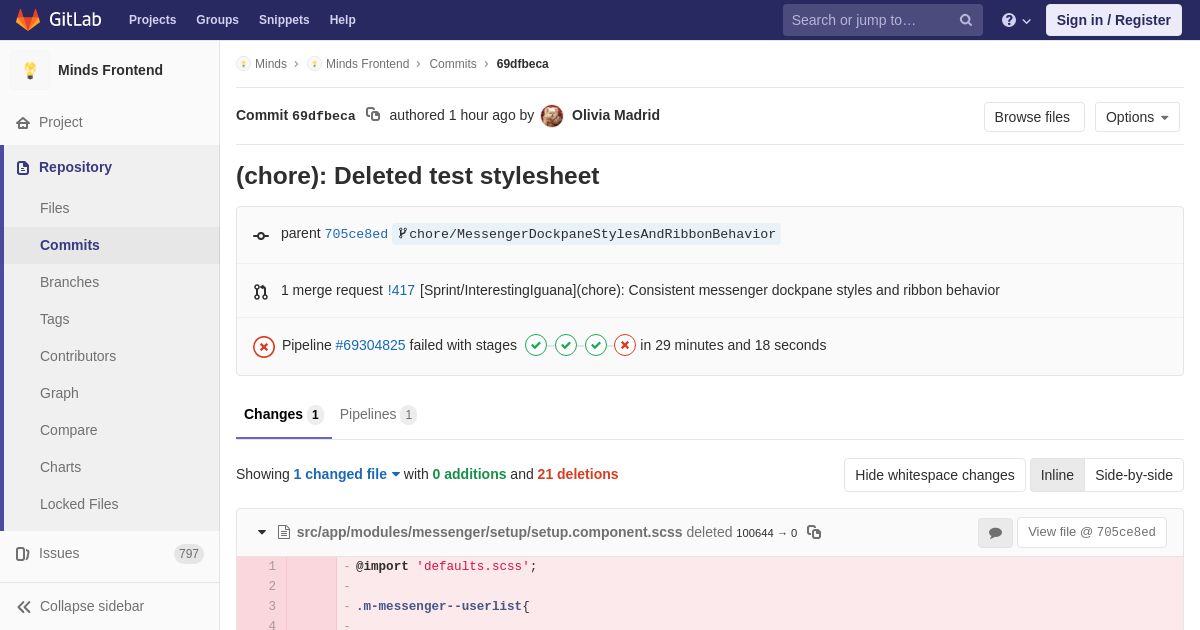The width and height of the screenshot is (1200, 630).
Task: Open the chore/MessengerDockpaneStylesAndRibbonBehavior branch link
Action: [x=586, y=234]
